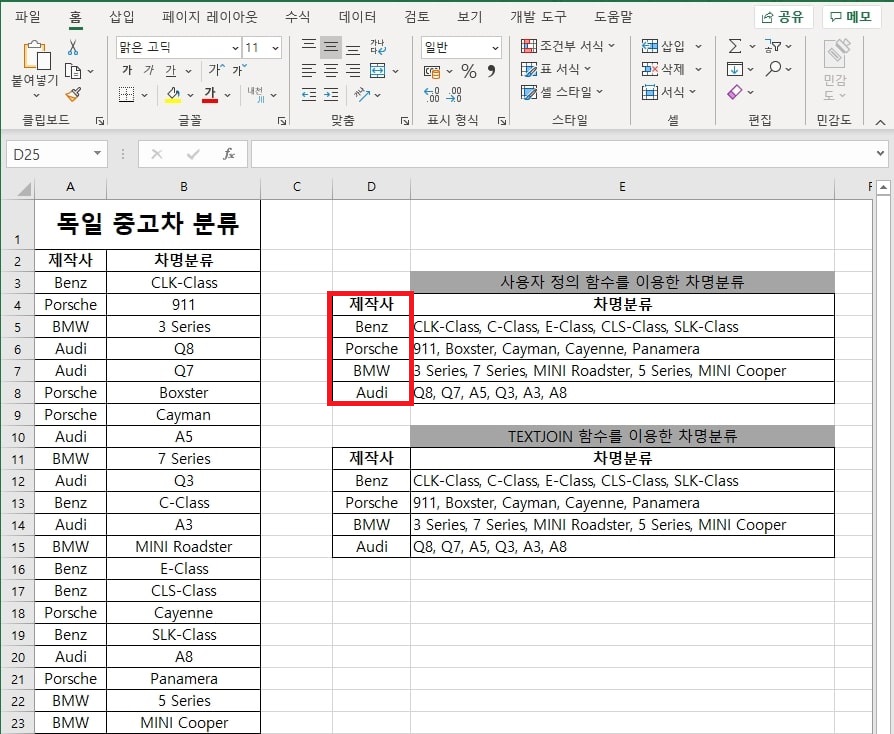Open font name dropdown 맑은 고딕
894x734 pixels.
(x=235, y=48)
